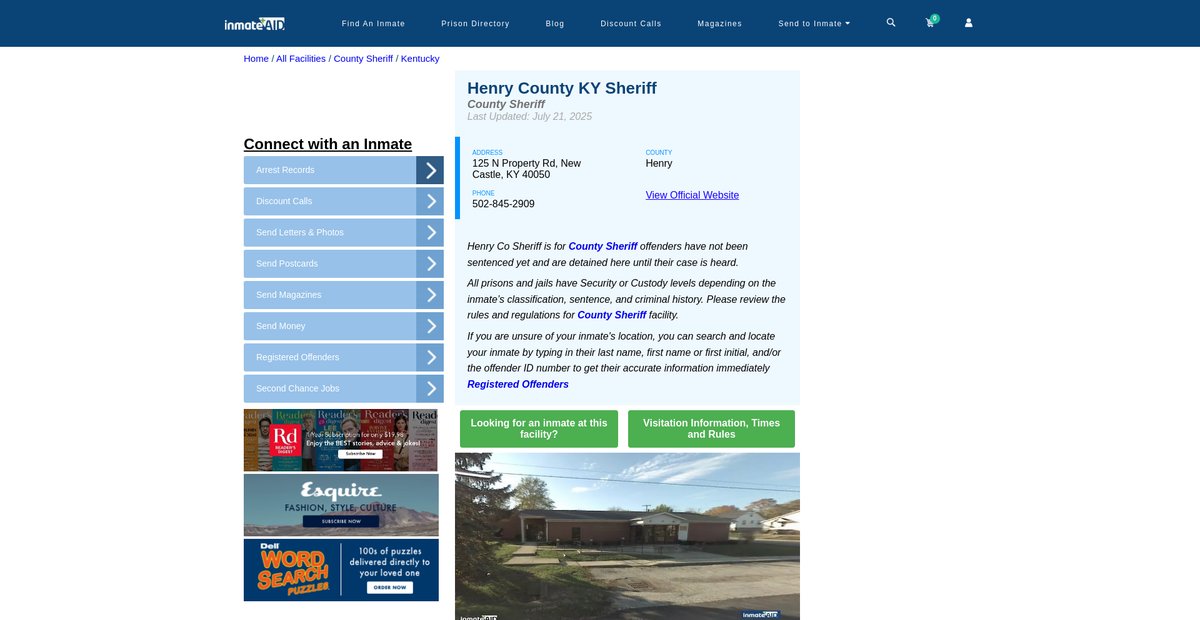Click the InmateAid logo
The image size is (1200, 620).
(255, 23)
